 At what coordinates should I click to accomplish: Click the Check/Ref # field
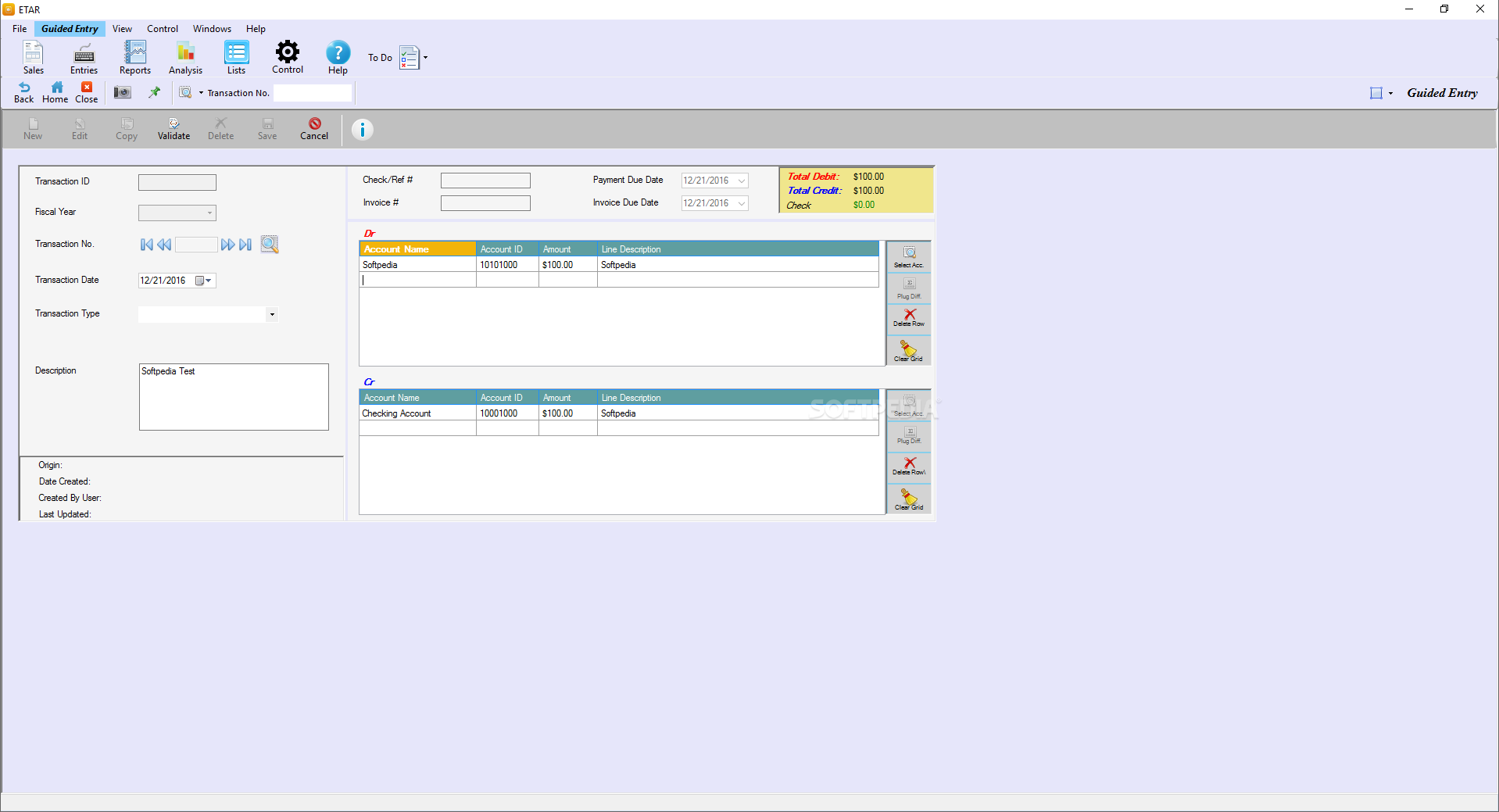point(485,181)
